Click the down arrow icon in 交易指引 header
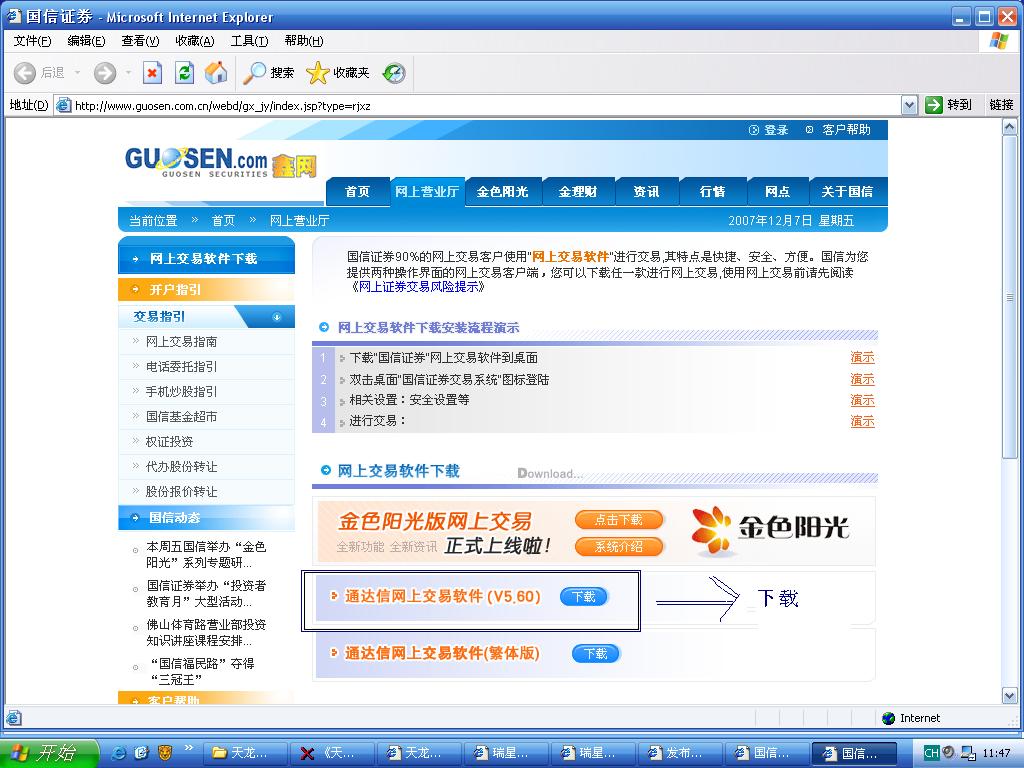Image resolution: width=1024 pixels, height=768 pixels. point(276,317)
